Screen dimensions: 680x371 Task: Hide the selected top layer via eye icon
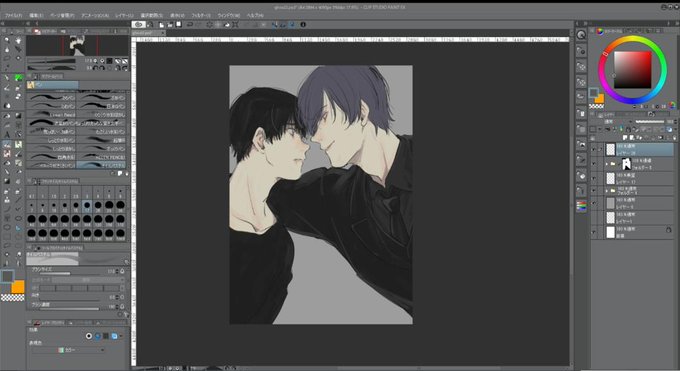click(x=594, y=150)
